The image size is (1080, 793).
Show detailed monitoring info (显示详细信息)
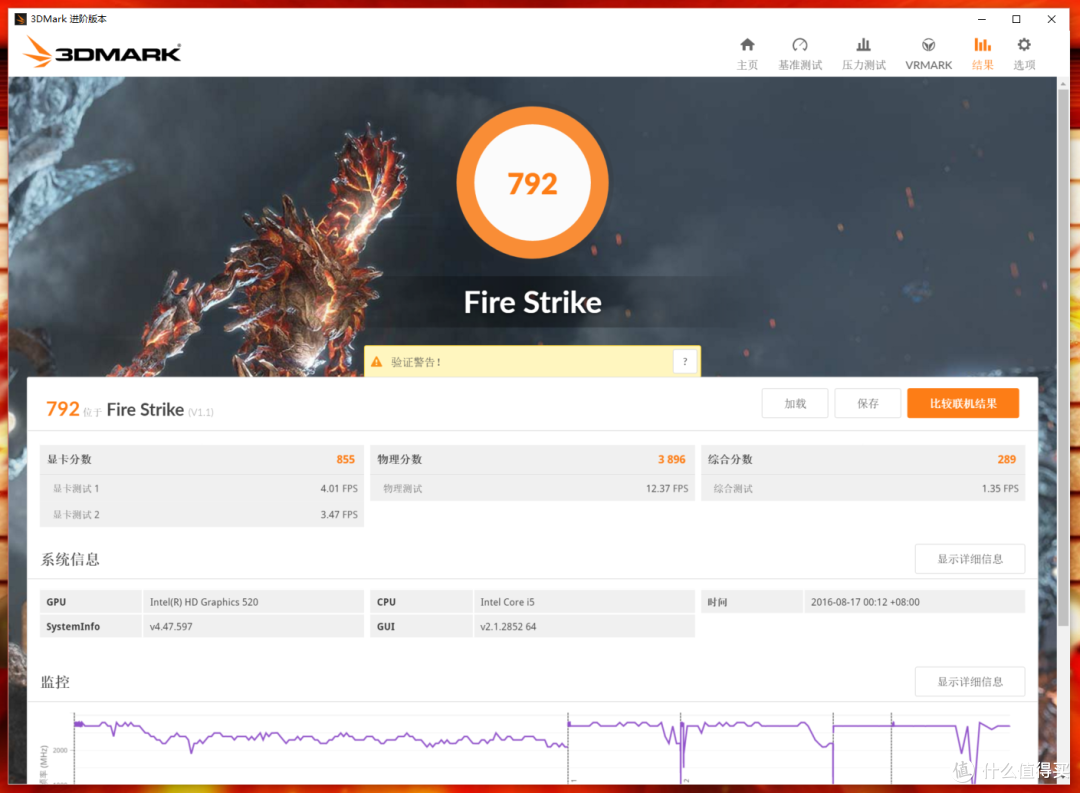point(970,681)
